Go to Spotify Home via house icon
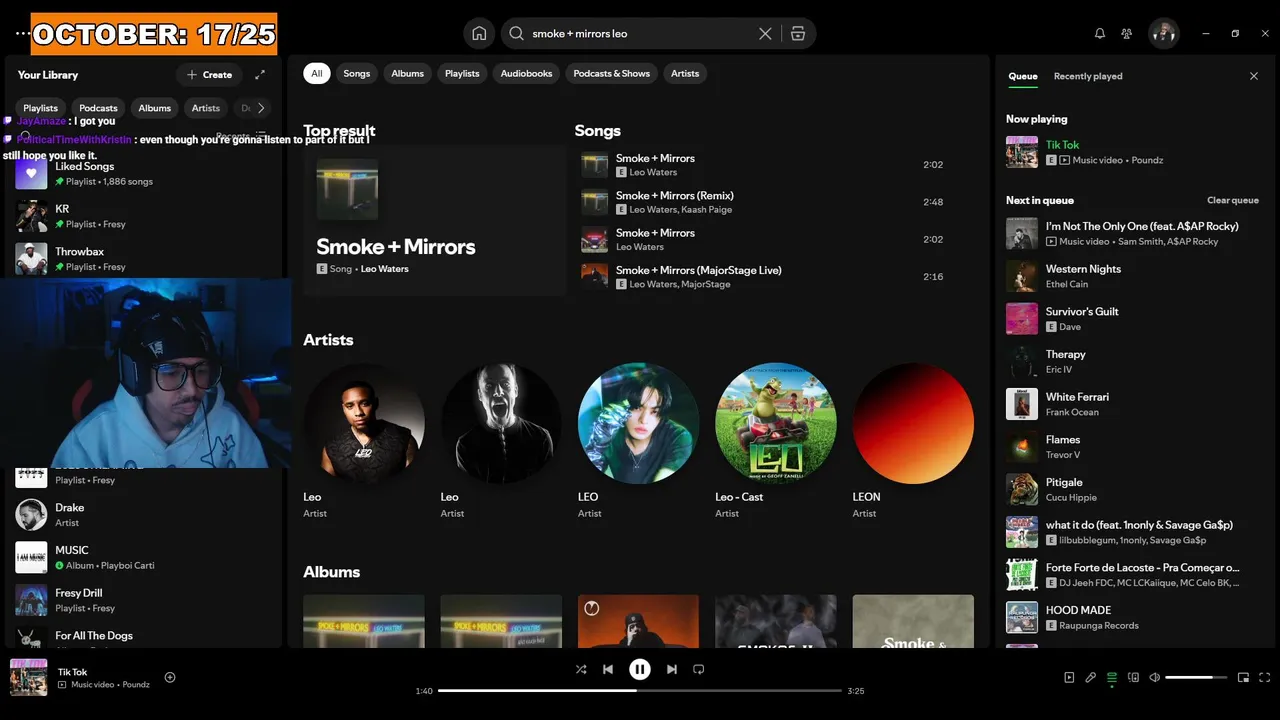This screenshot has width=1280, height=720. [x=479, y=33]
